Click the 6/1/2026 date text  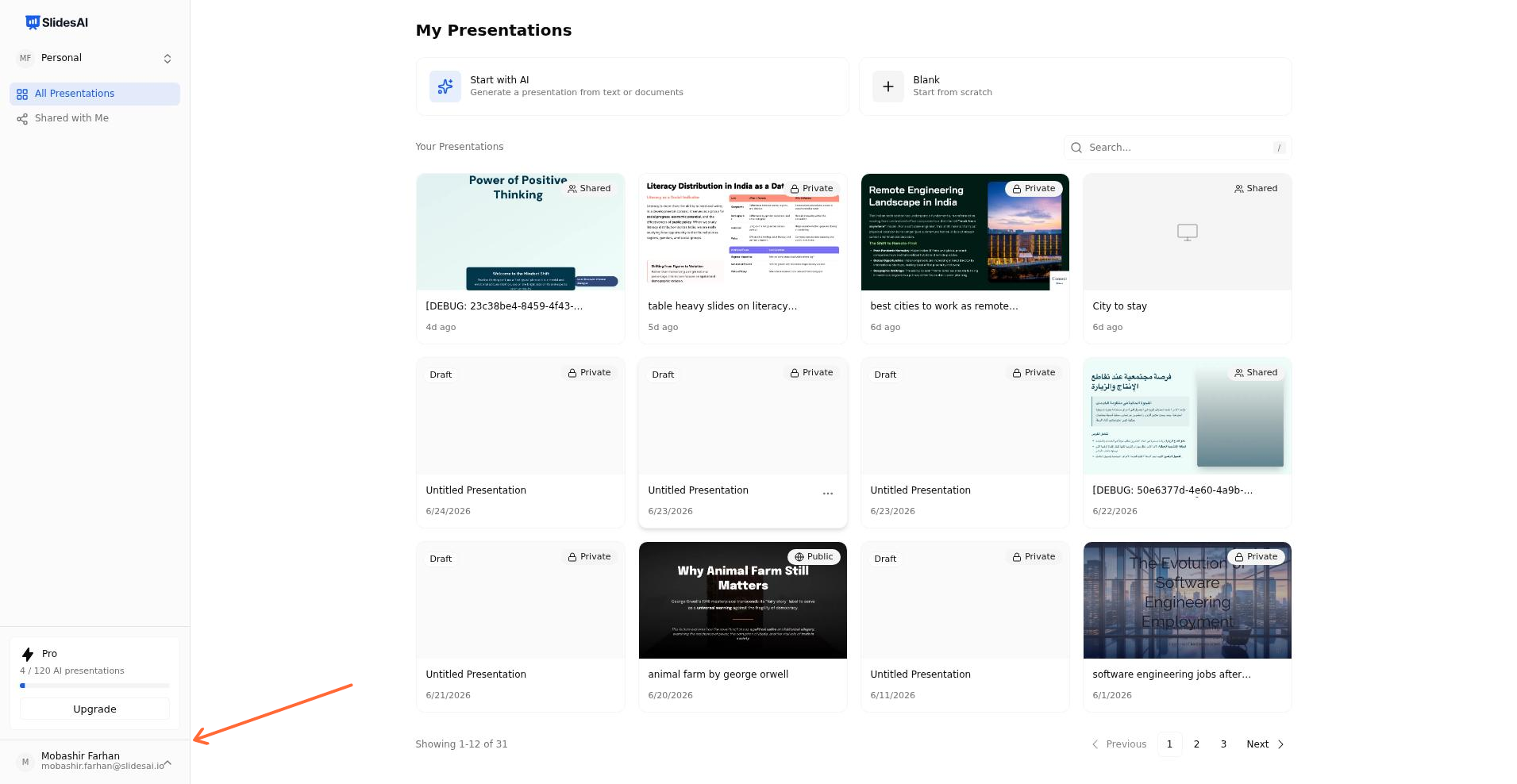tap(1112, 696)
